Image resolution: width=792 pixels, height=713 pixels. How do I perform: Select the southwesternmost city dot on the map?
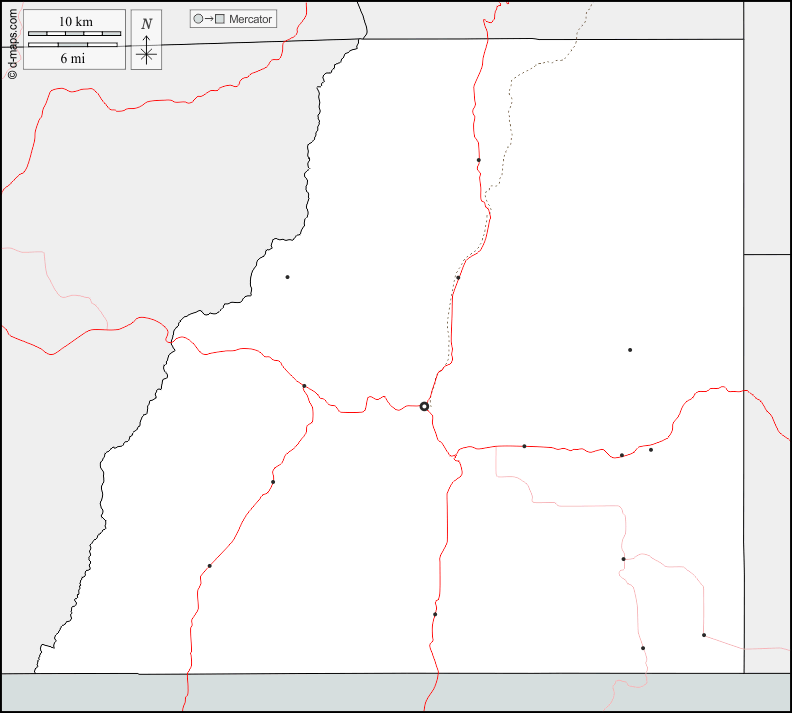pos(209,566)
